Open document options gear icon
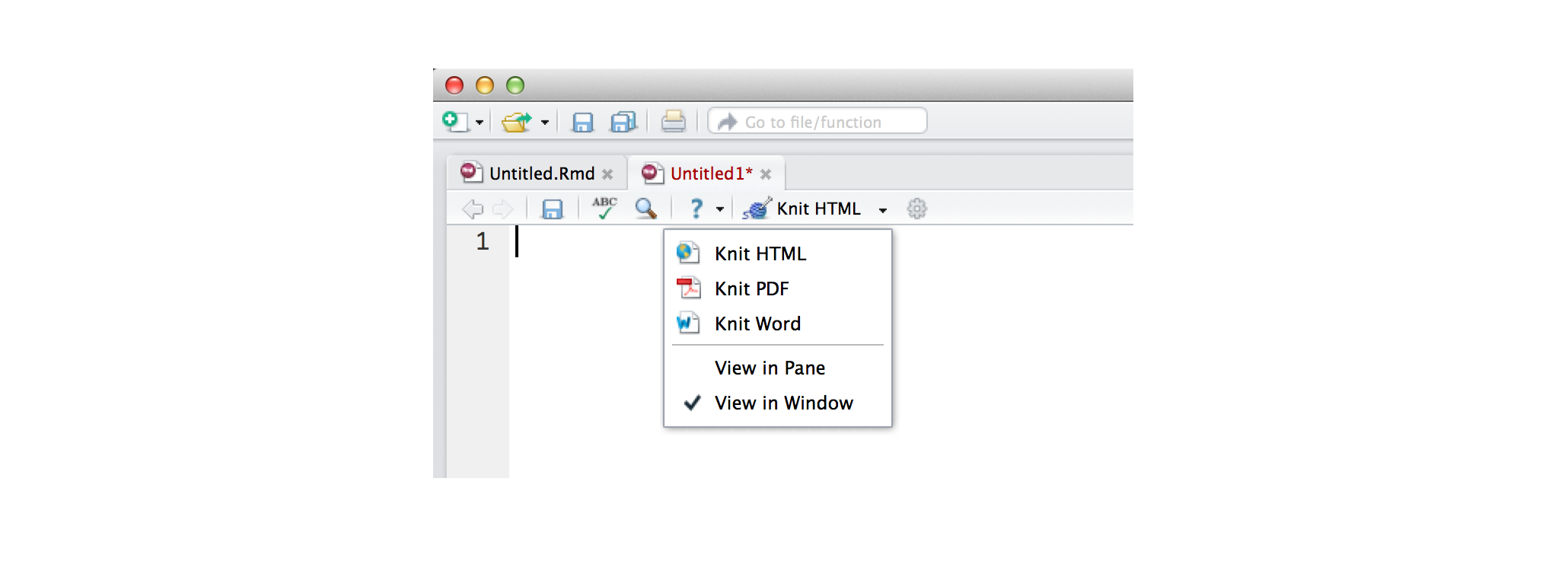Image resolution: width=1568 pixels, height=561 pixels. point(916,209)
